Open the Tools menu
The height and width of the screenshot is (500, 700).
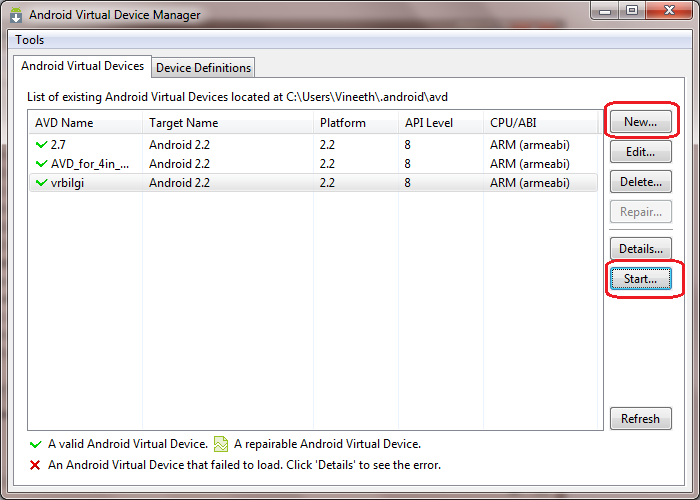pyautogui.click(x=29, y=40)
